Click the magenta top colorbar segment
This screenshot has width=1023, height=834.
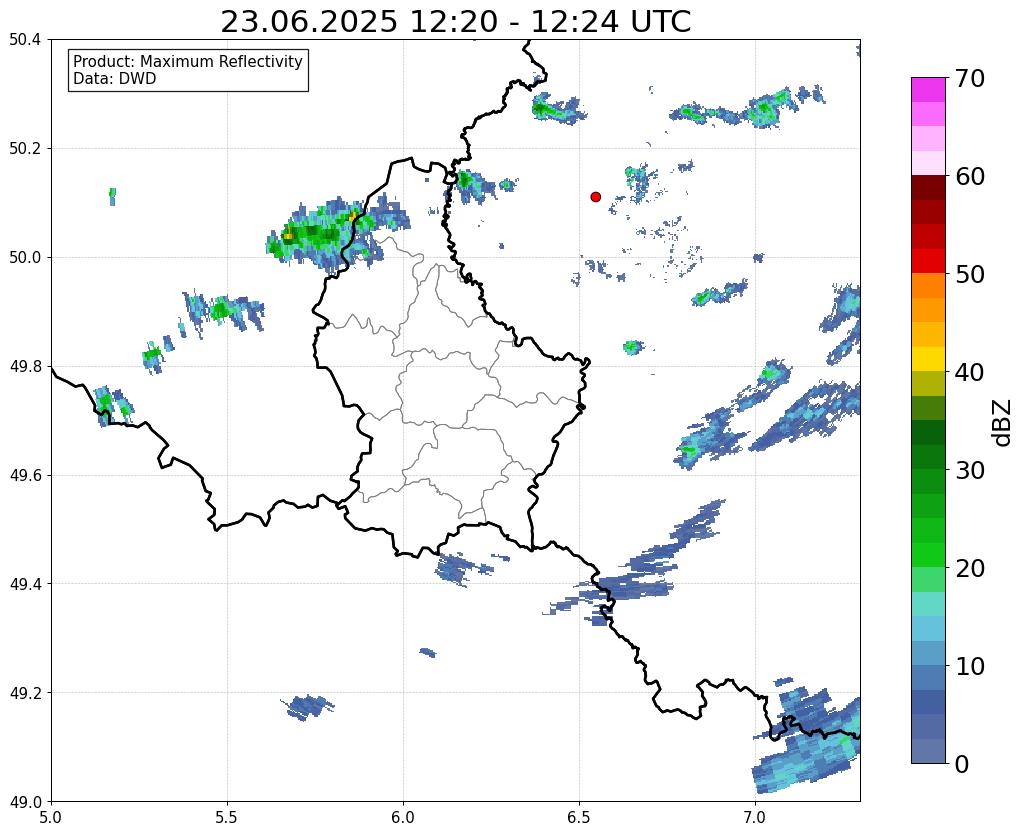pyautogui.click(x=928, y=90)
